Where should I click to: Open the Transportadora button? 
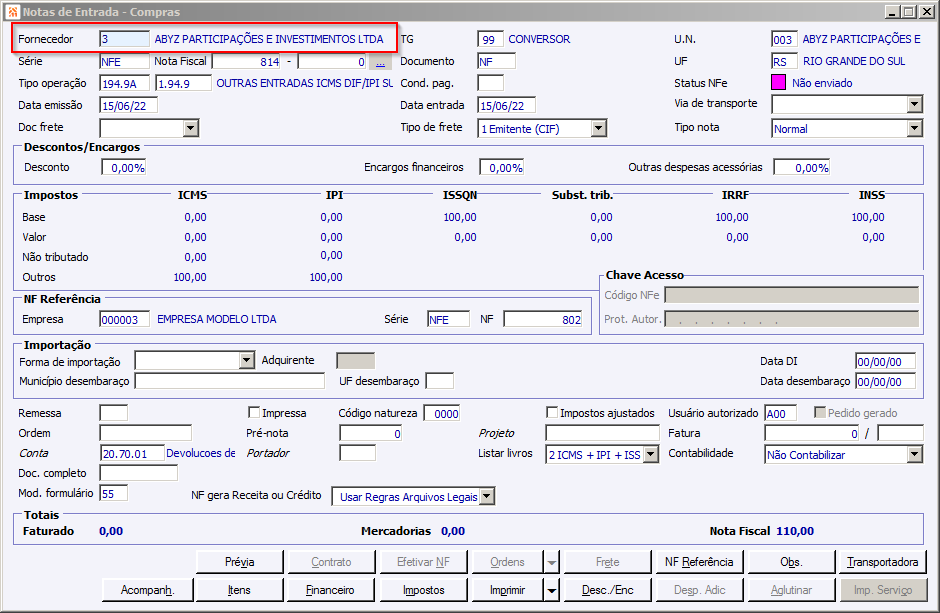[x=882, y=562]
